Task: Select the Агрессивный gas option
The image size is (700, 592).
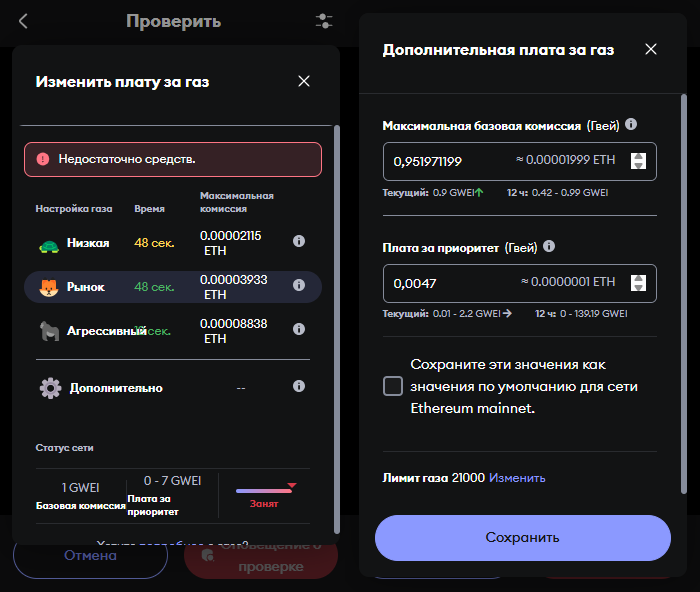Action: tap(173, 331)
